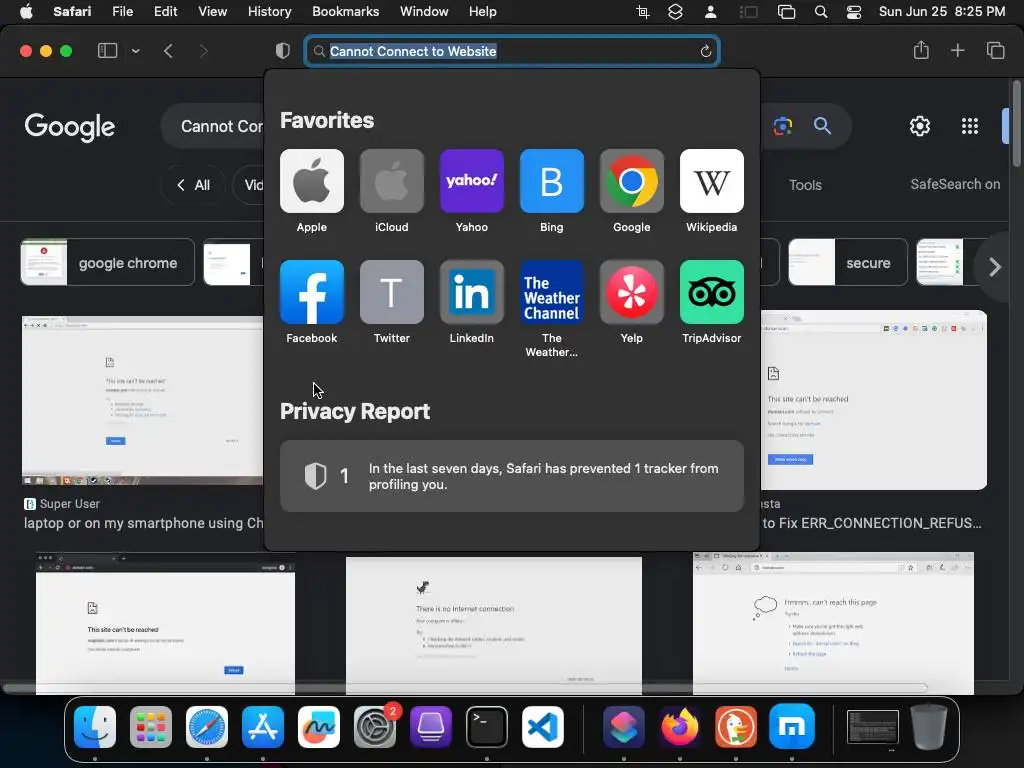This screenshot has width=1024, height=768.
Task: Select the secure suggestion chip
Action: (848, 263)
